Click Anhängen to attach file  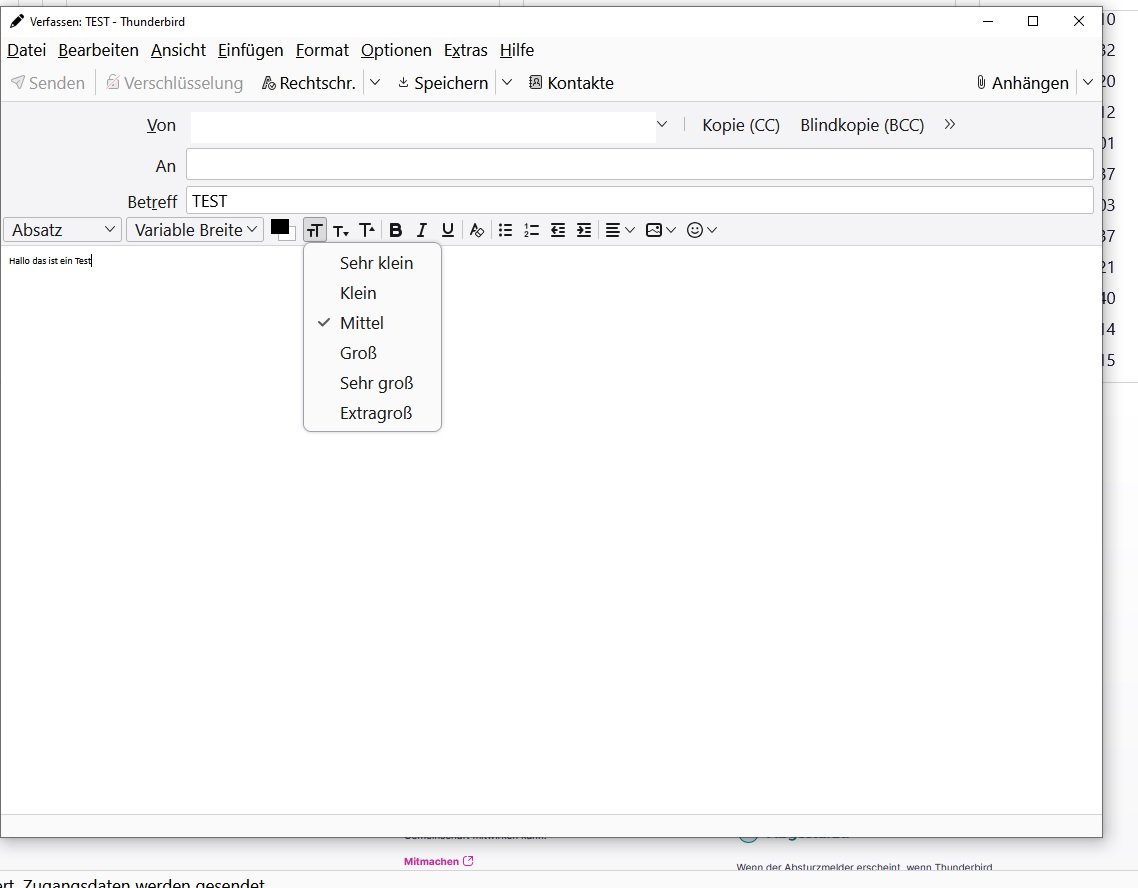(1023, 83)
